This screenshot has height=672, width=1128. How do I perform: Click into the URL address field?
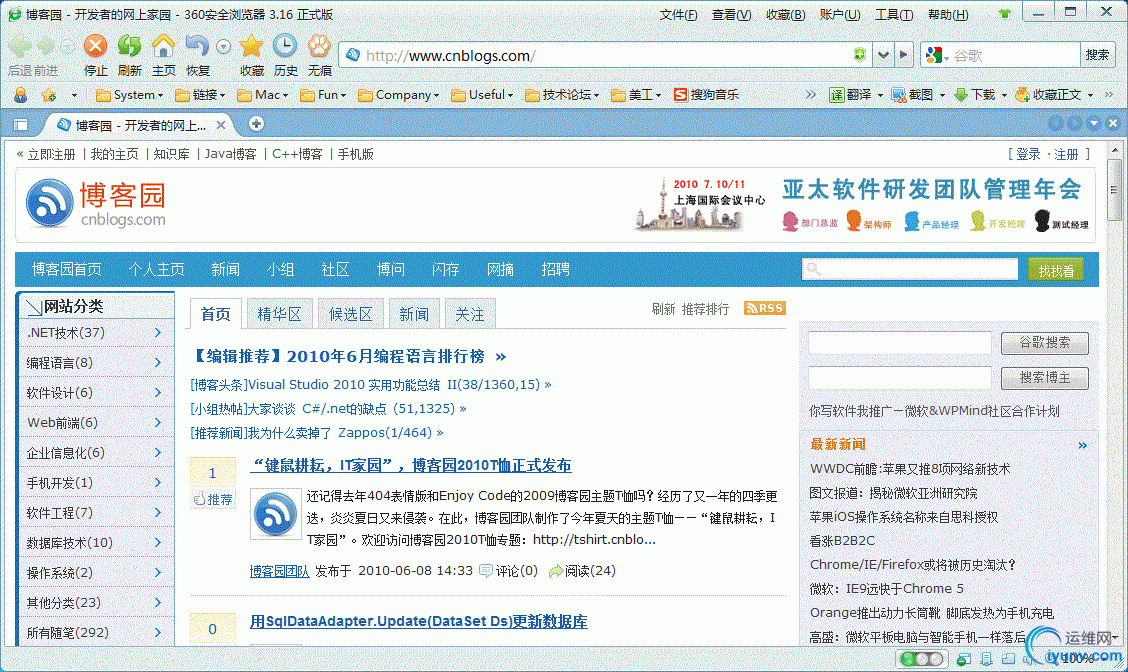[x=604, y=55]
